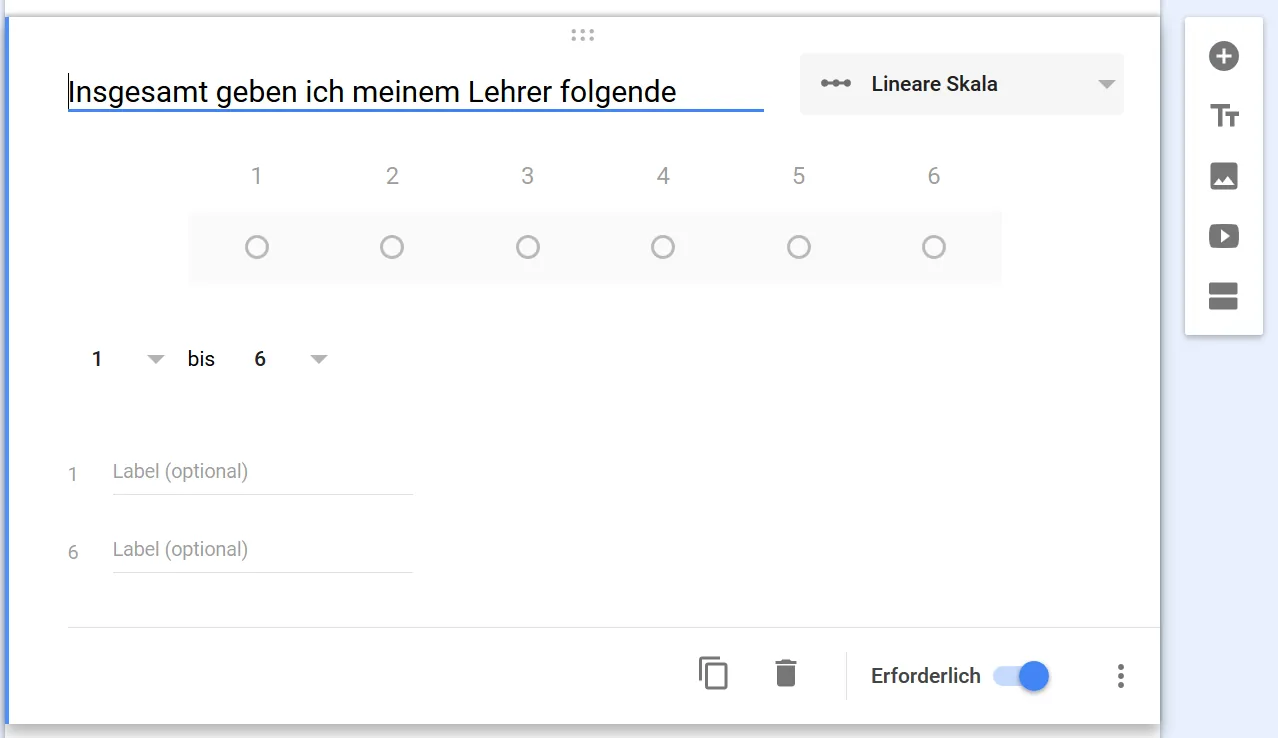Image resolution: width=1278 pixels, height=738 pixels.
Task: Open more options three-dot menu
Action: (1121, 676)
